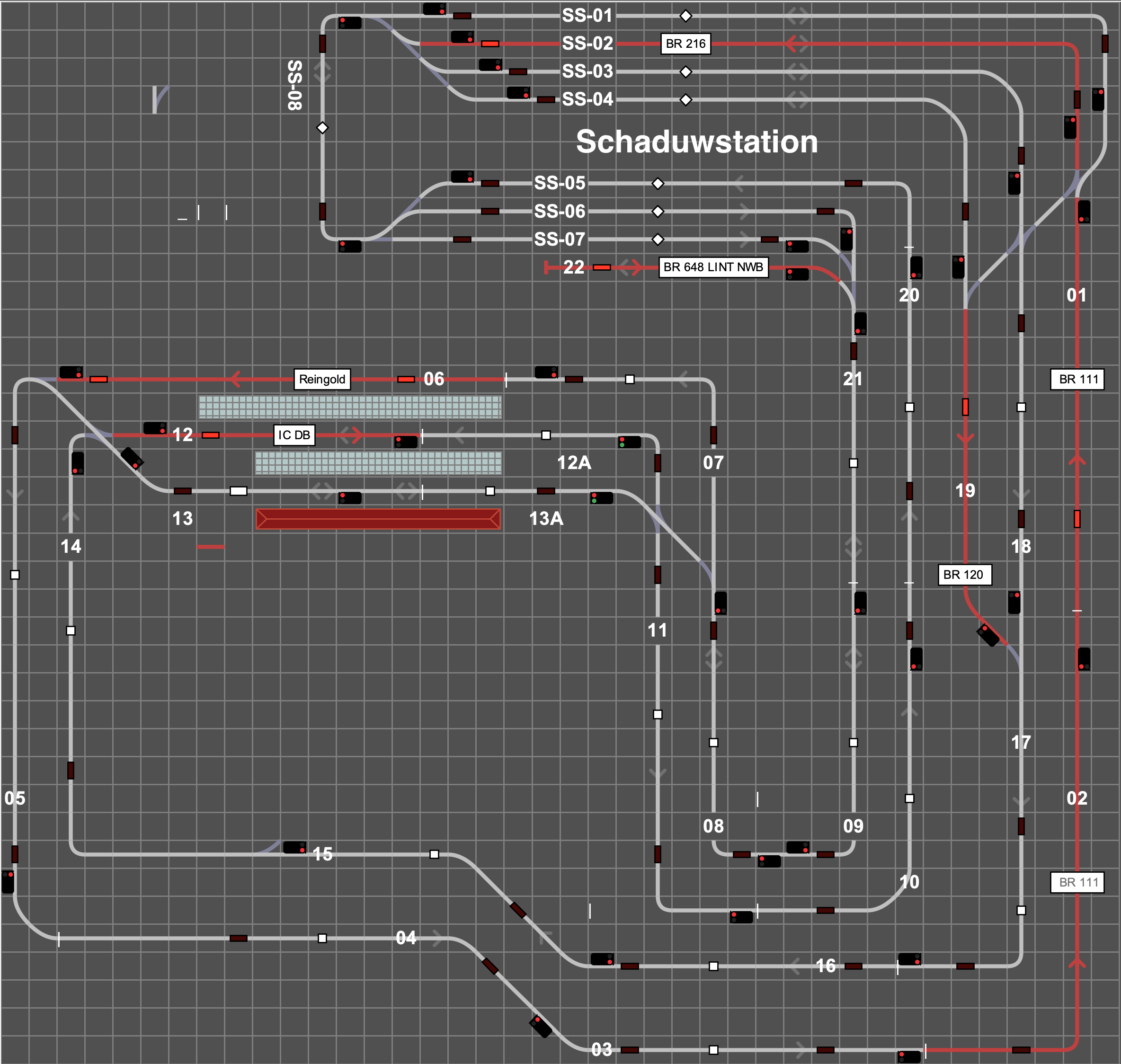Click the white square sensor on block 05 track
1121x1064 pixels.
(15, 575)
